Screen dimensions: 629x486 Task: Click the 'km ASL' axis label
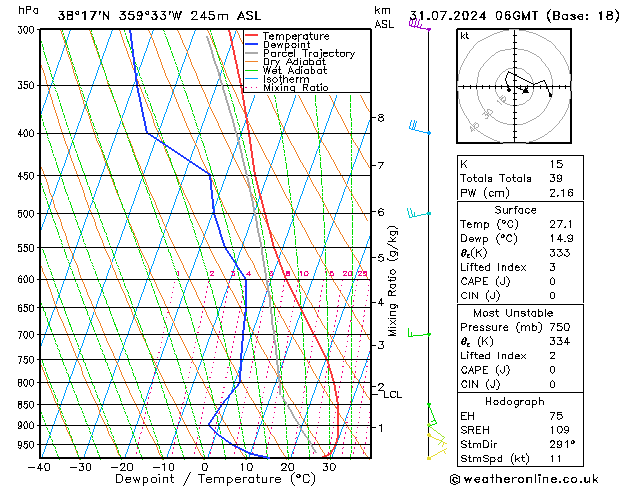384,17
